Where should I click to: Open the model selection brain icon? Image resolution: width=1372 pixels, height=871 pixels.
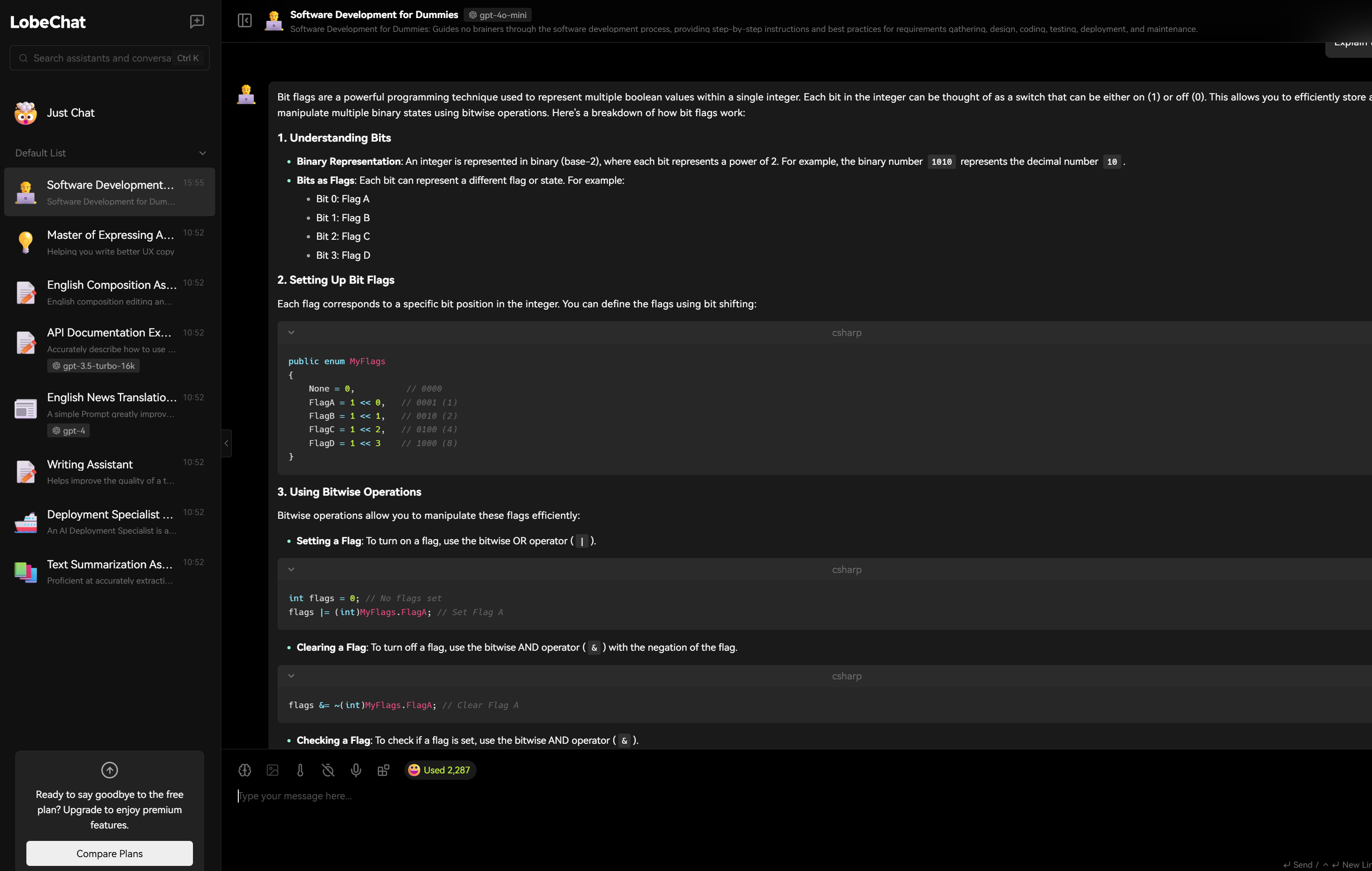tap(244, 770)
